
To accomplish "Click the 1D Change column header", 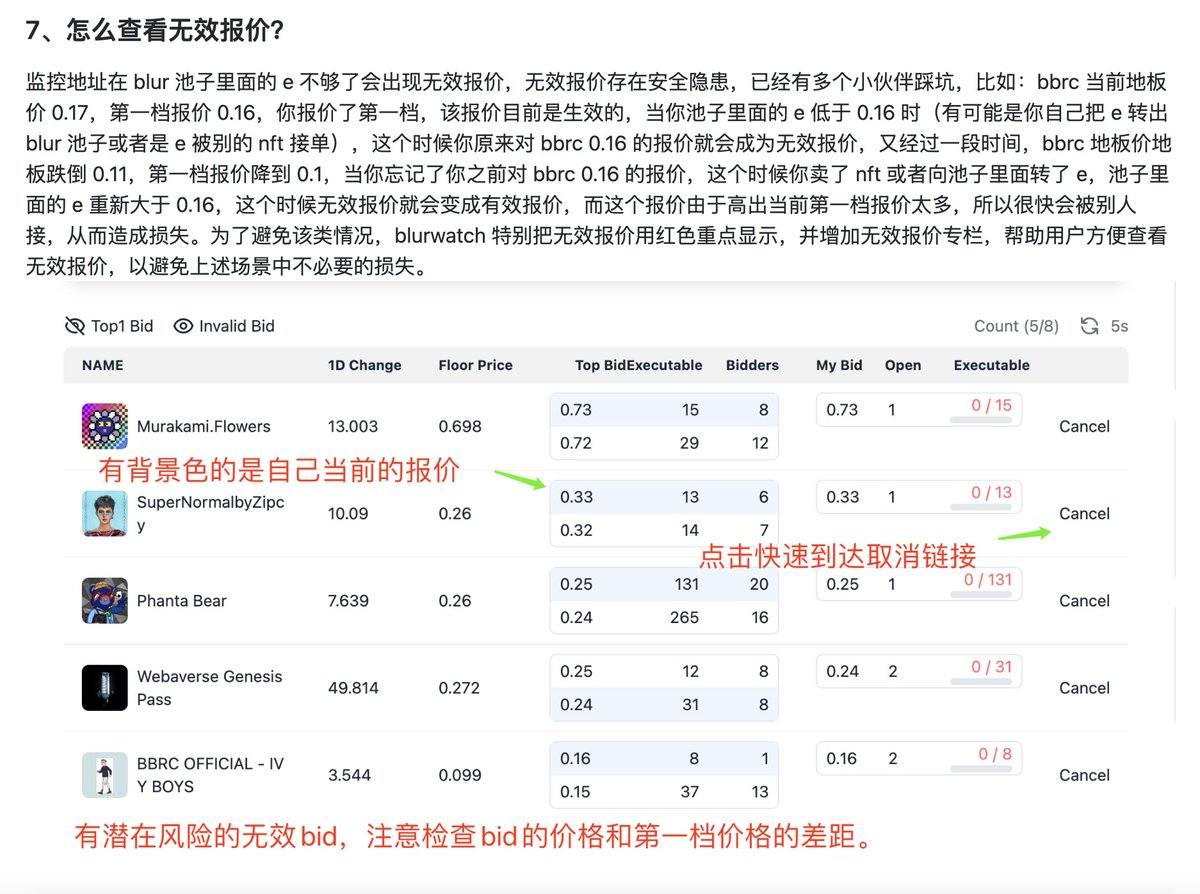I will coord(364,365).
